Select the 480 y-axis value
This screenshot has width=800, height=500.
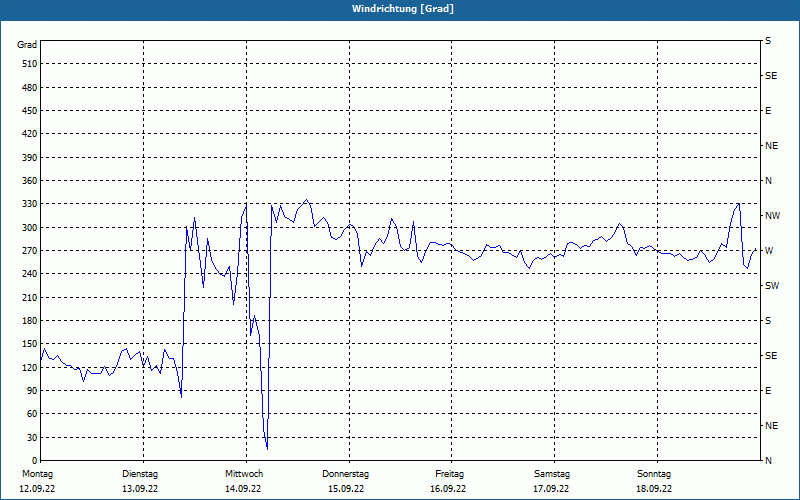(x=30, y=88)
